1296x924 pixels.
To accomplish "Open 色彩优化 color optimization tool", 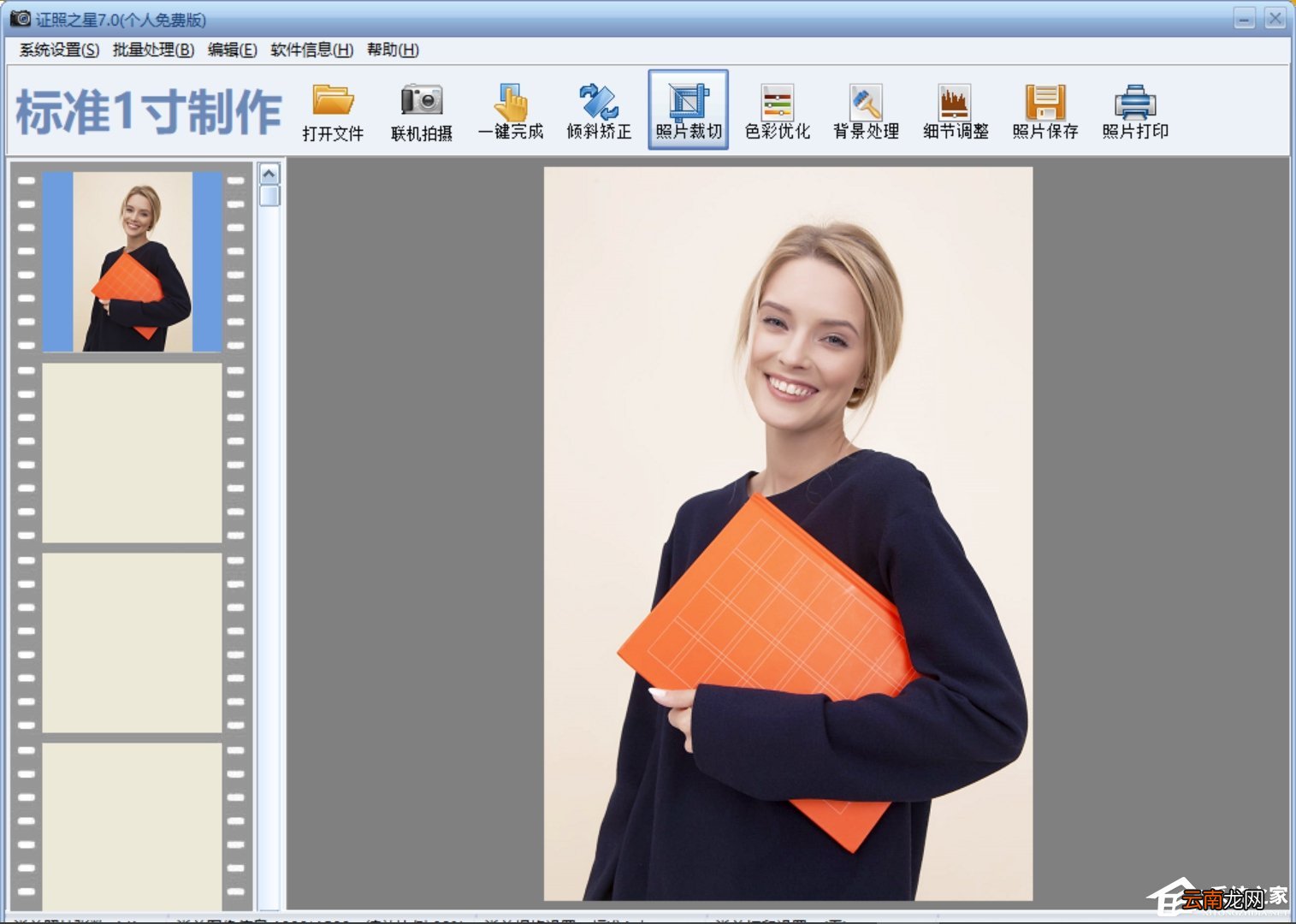I will coord(777,111).
